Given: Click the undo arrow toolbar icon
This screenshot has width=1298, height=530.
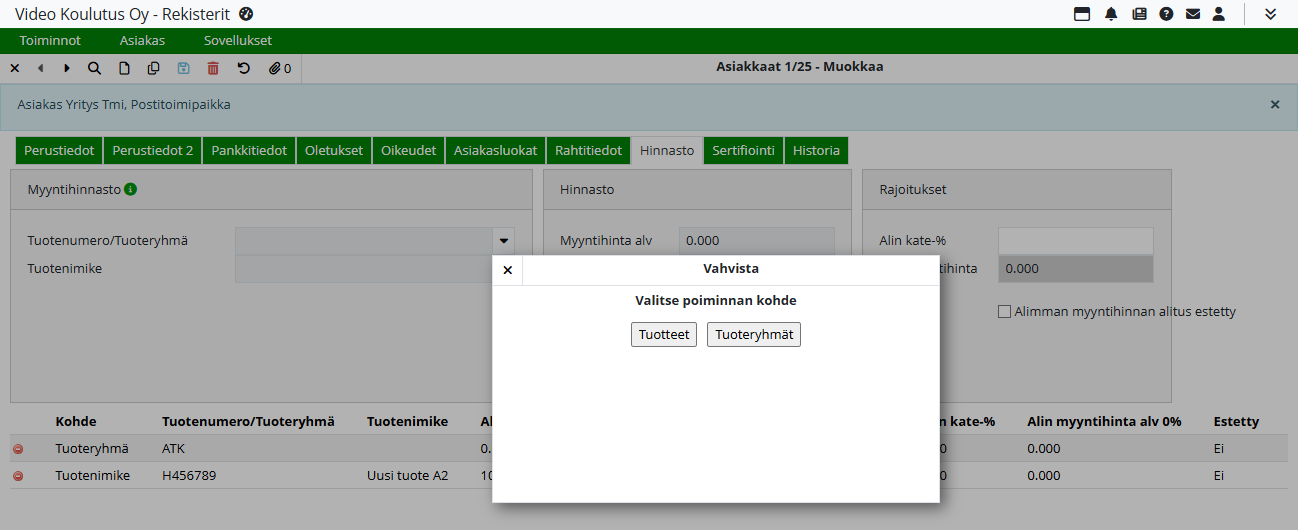Looking at the screenshot, I should (x=243, y=68).
